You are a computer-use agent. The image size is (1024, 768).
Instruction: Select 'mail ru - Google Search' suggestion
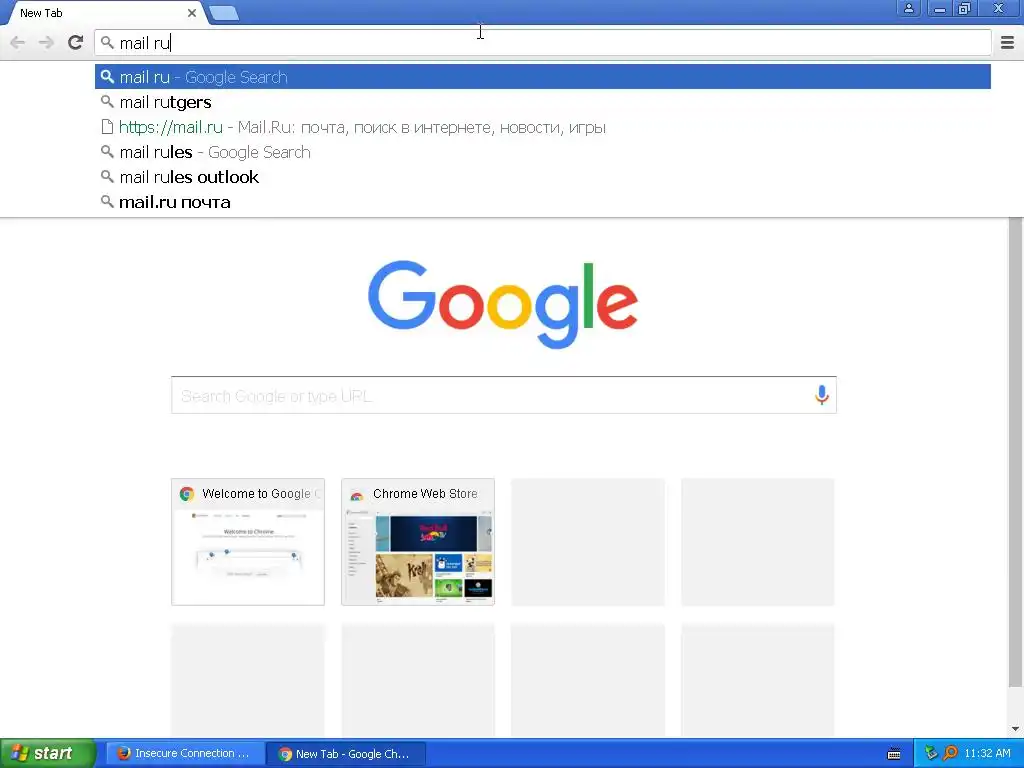[x=543, y=77]
